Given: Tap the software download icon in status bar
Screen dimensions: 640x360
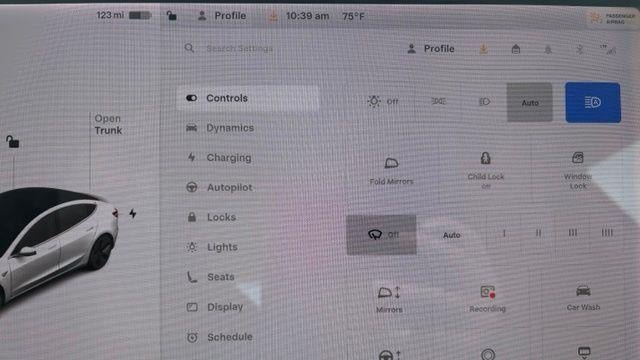Looking at the screenshot, I should click(x=273, y=16).
